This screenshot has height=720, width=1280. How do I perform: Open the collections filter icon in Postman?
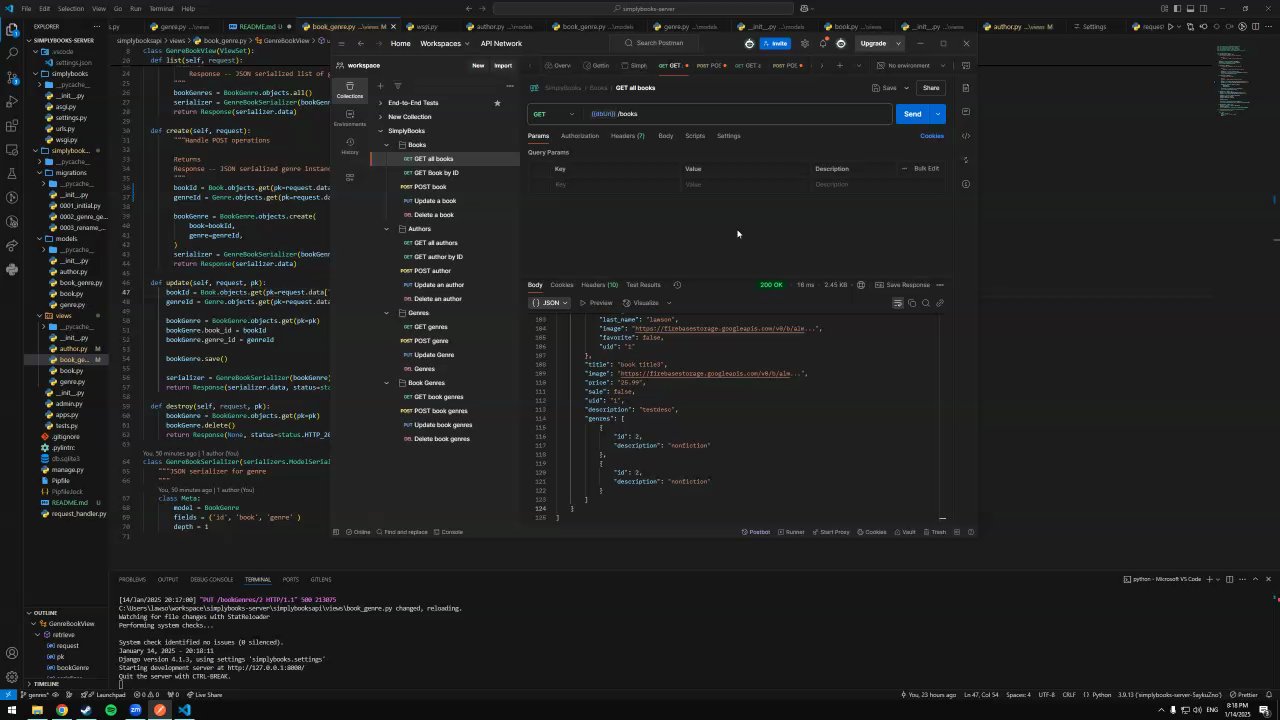coord(397,86)
